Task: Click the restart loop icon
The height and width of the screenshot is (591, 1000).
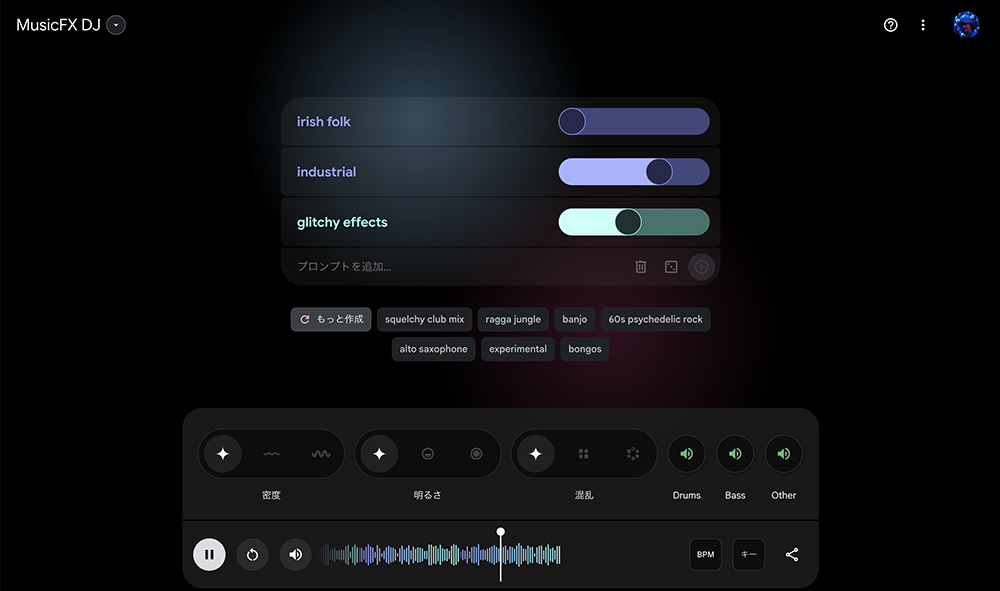Action: 253,555
